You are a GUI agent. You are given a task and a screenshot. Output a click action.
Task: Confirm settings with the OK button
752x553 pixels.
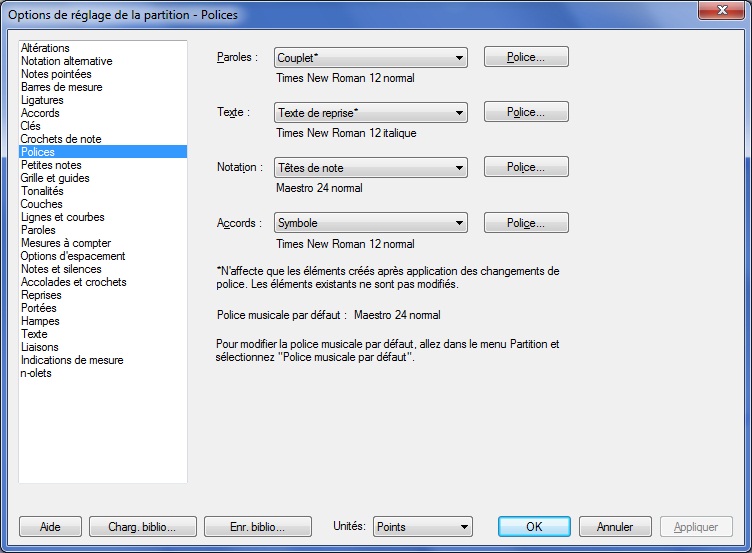point(534,527)
